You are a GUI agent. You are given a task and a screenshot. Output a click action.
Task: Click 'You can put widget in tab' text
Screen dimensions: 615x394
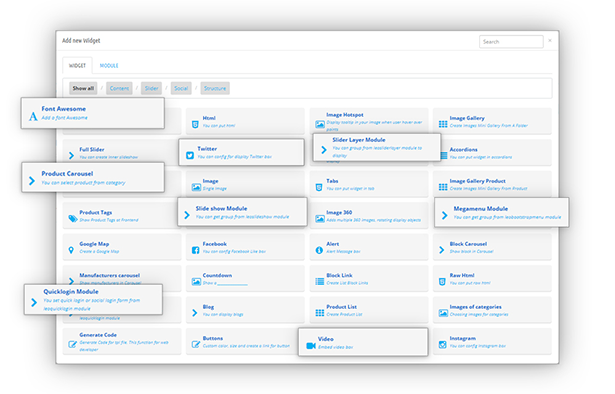pos(350,189)
